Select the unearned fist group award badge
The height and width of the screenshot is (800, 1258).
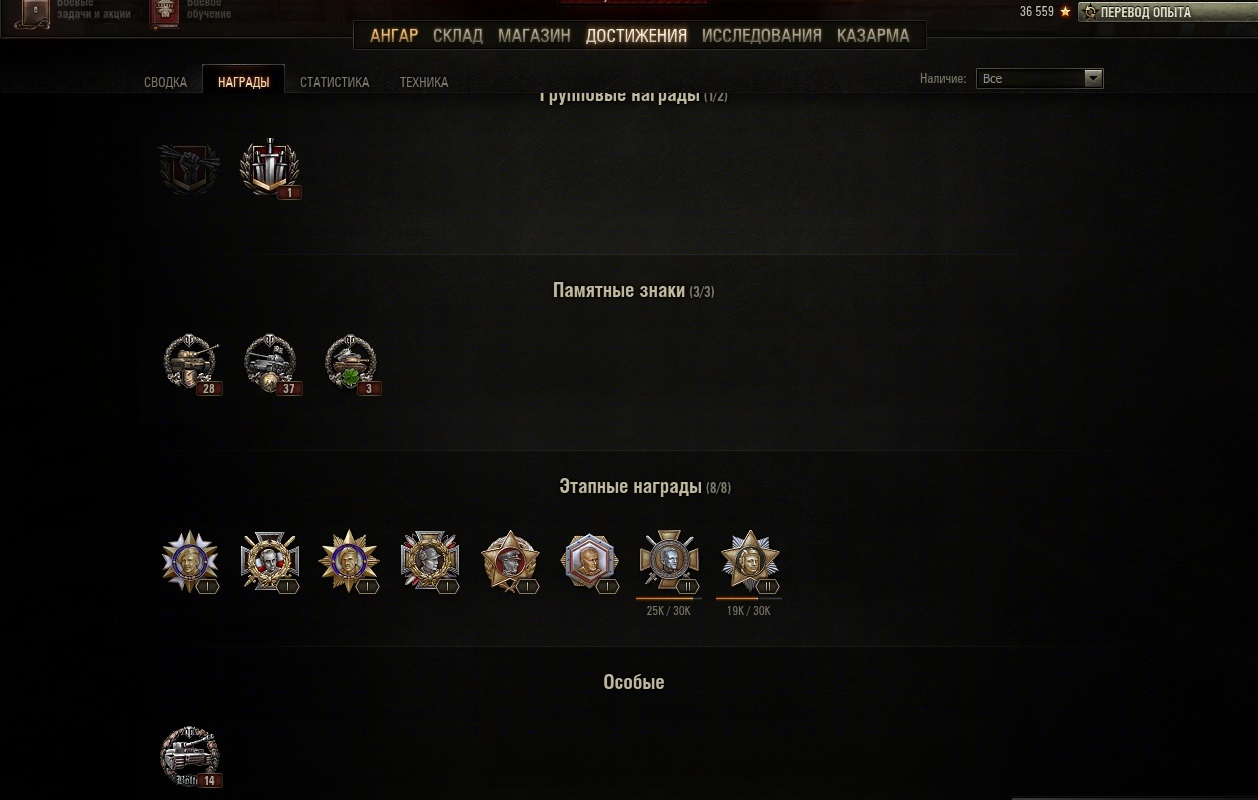190,168
